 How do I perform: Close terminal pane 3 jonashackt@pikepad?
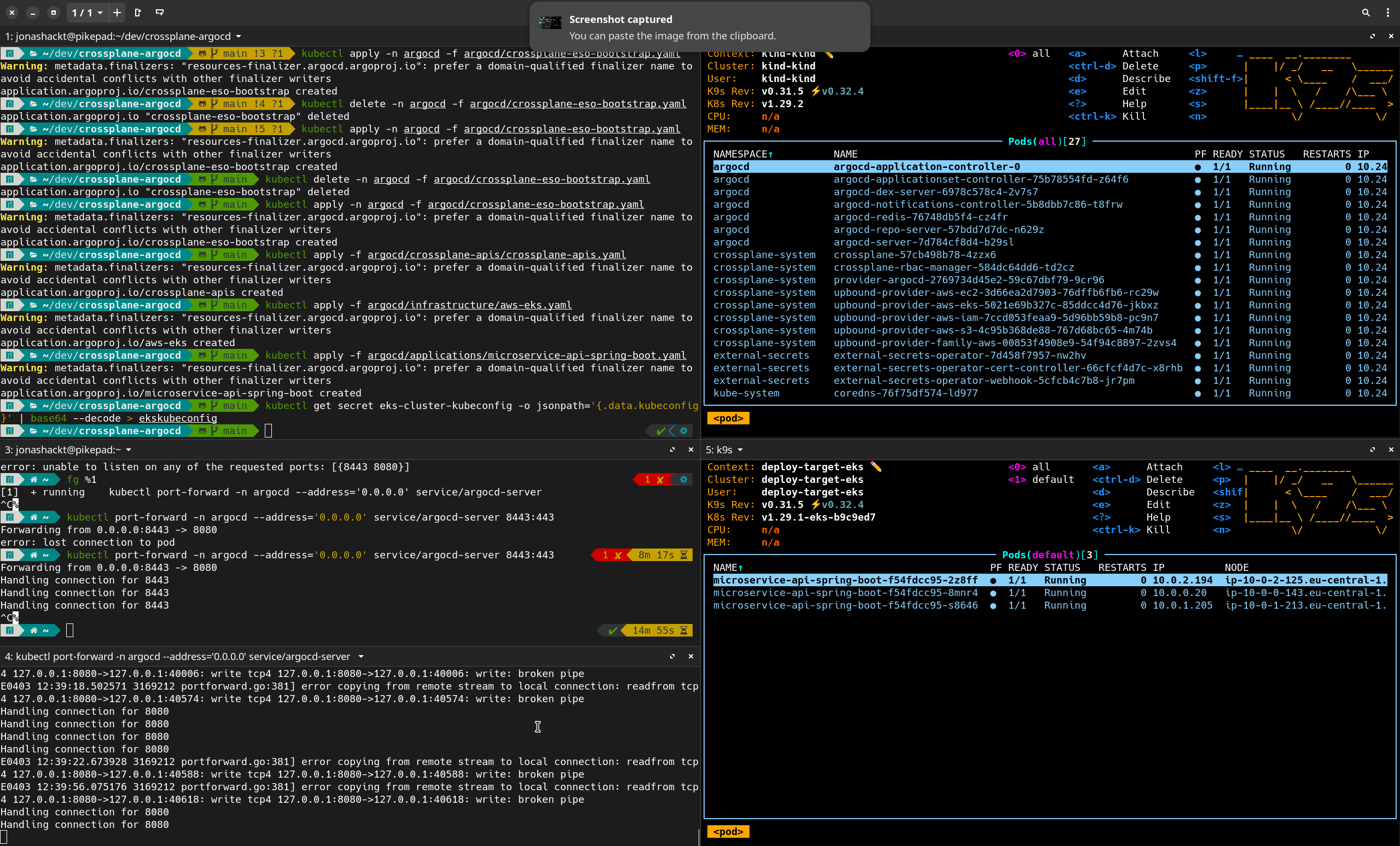pos(691,450)
